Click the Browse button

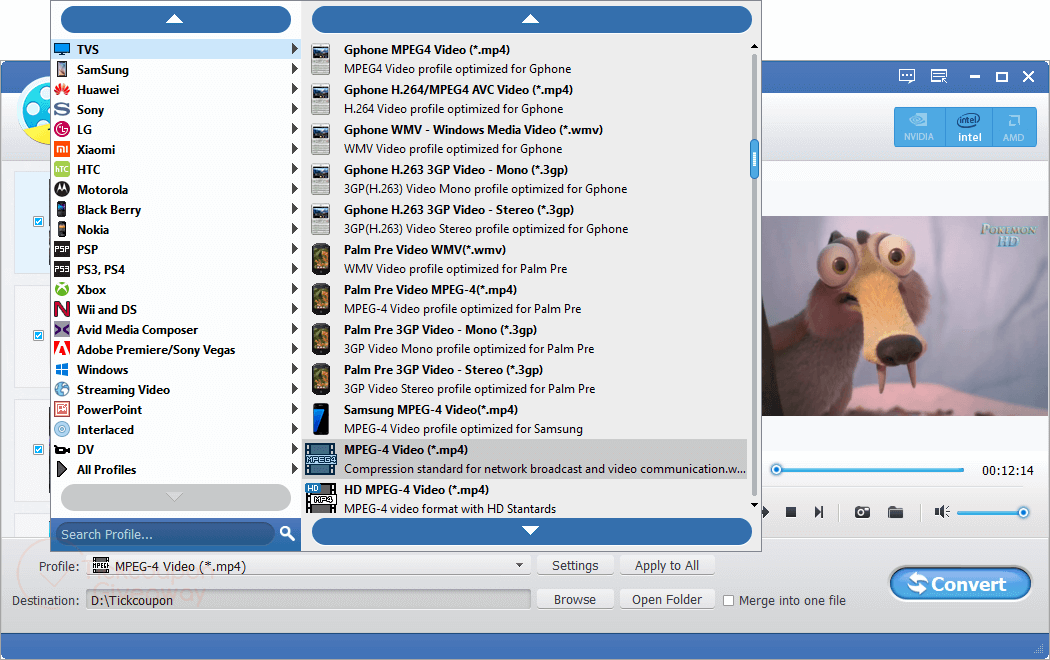(575, 600)
